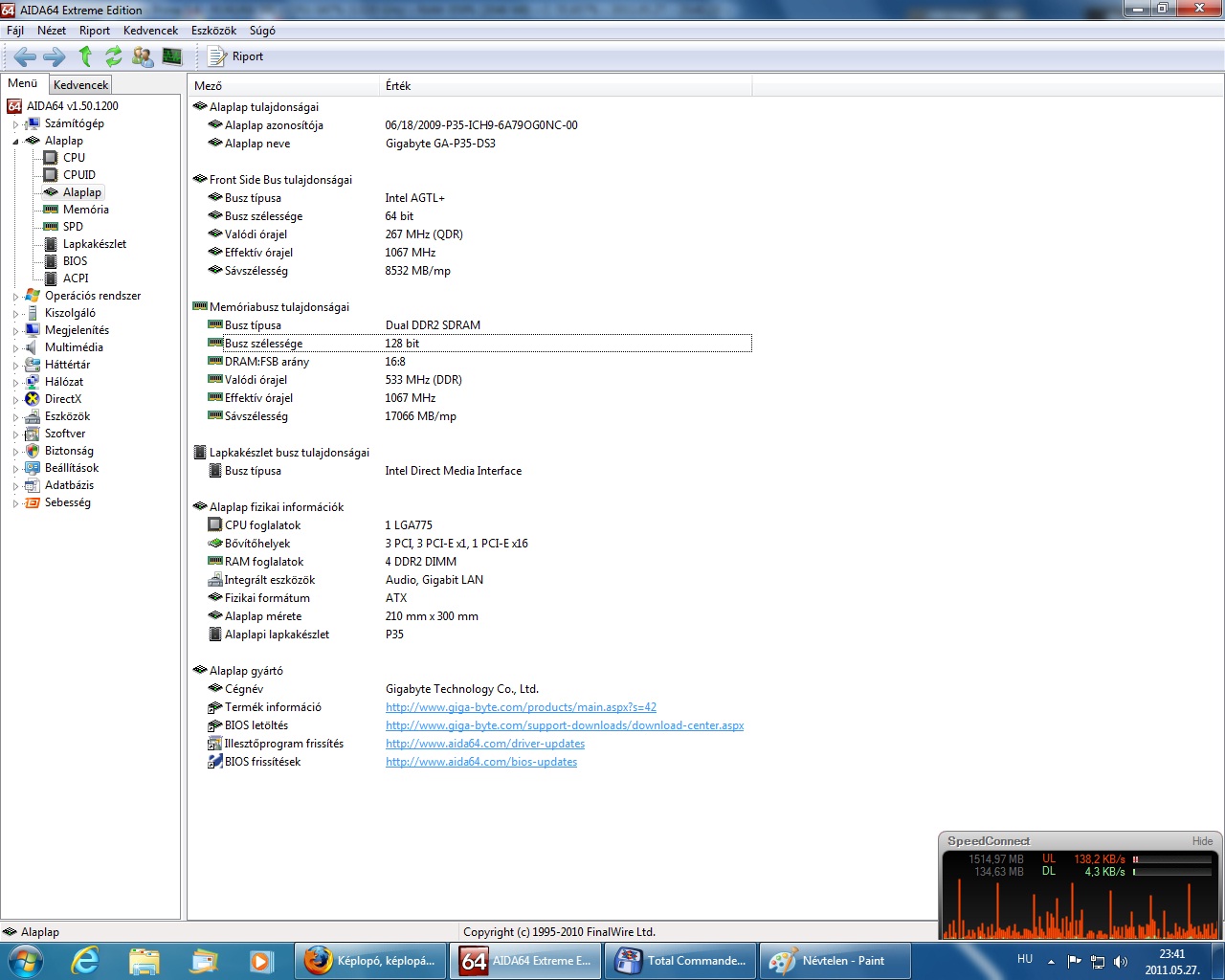Click the Biztonság shield icon
The height and width of the screenshot is (980, 1225).
[33, 451]
